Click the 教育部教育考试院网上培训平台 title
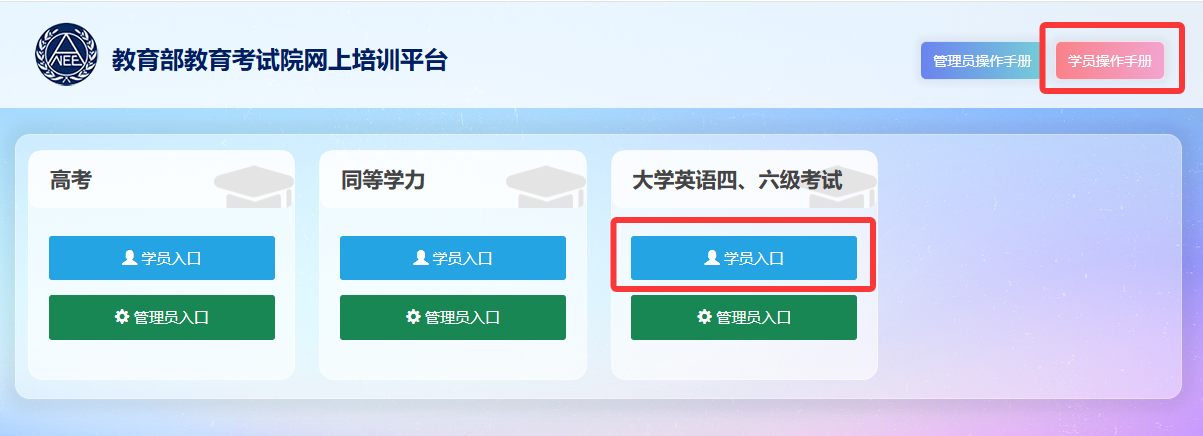The height and width of the screenshot is (436, 1203). tap(280, 61)
